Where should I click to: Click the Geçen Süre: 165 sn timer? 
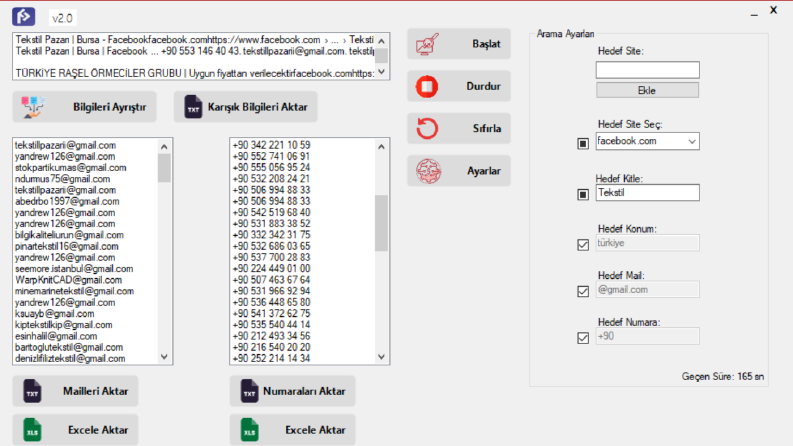coord(723,376)
